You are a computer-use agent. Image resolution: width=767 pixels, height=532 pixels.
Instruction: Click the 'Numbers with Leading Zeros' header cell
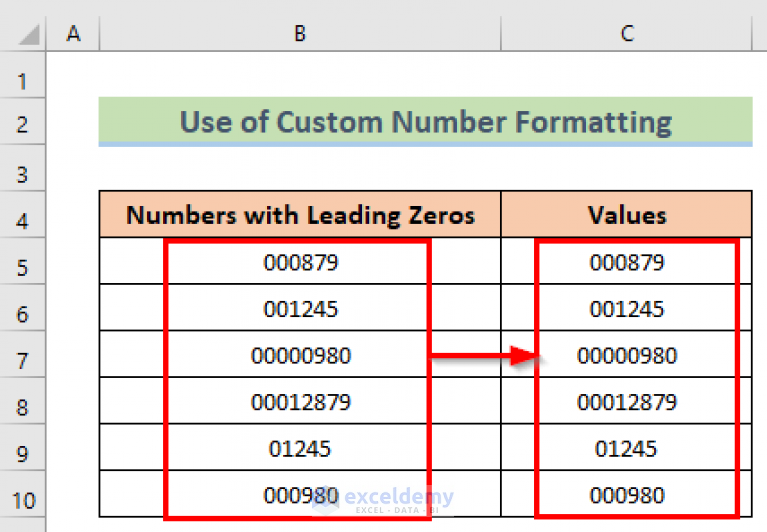[300, 215]
